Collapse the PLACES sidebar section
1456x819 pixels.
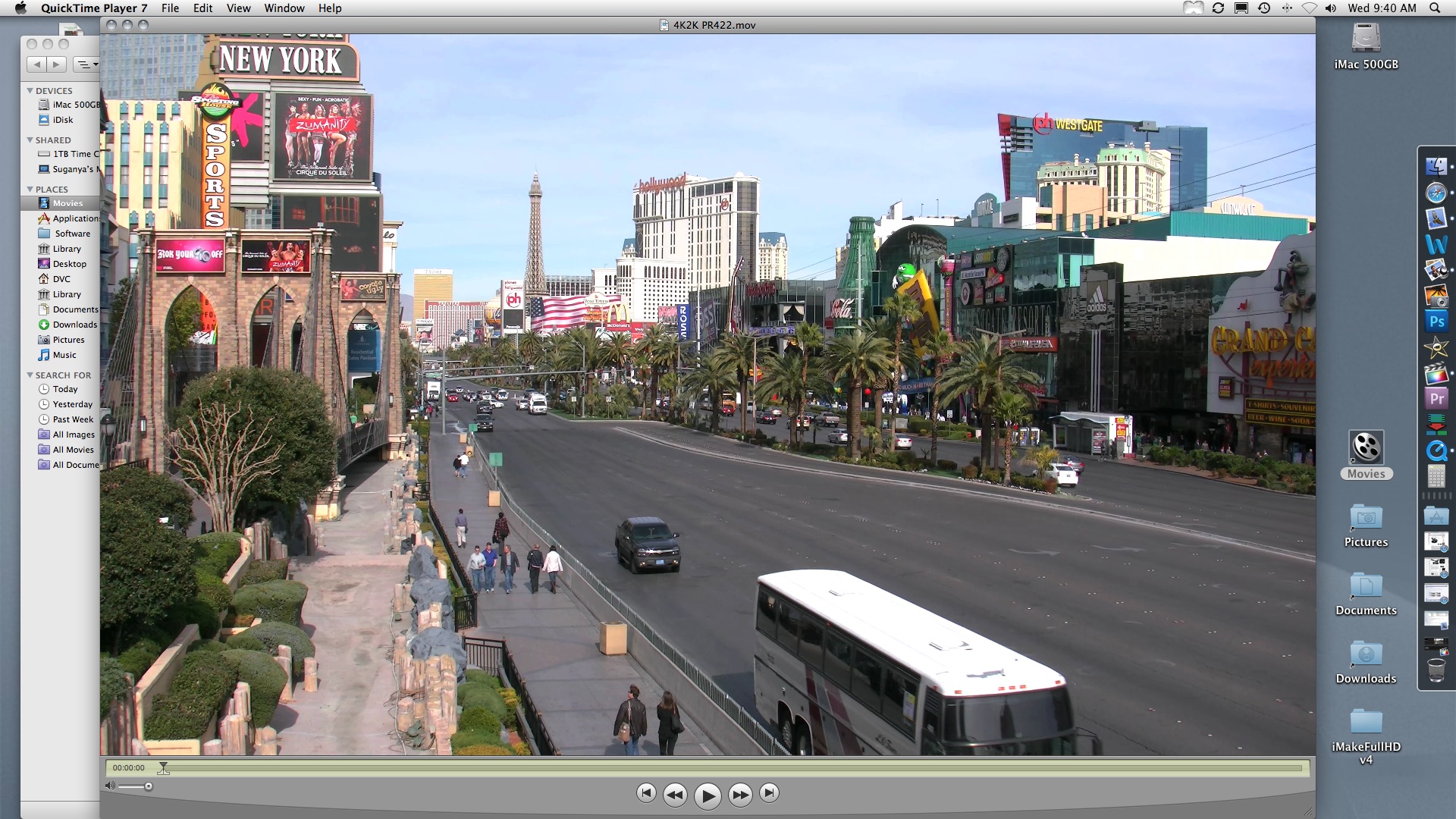(x=30, y=189)
